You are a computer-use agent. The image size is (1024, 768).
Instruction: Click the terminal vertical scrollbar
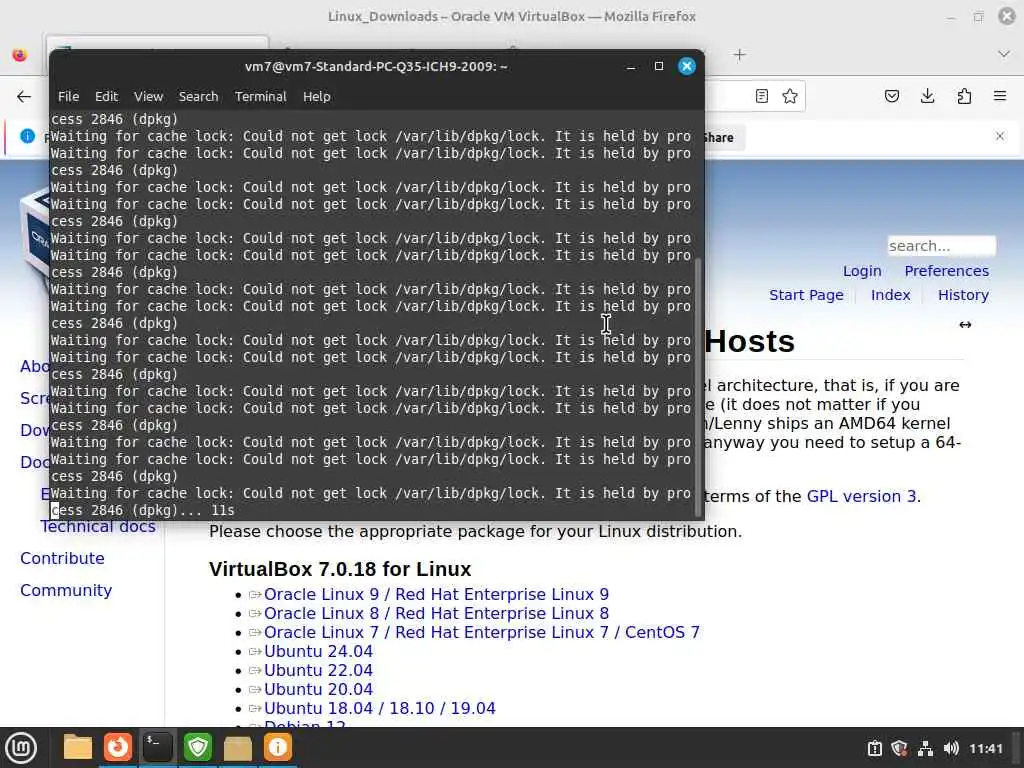pos(697,387)
